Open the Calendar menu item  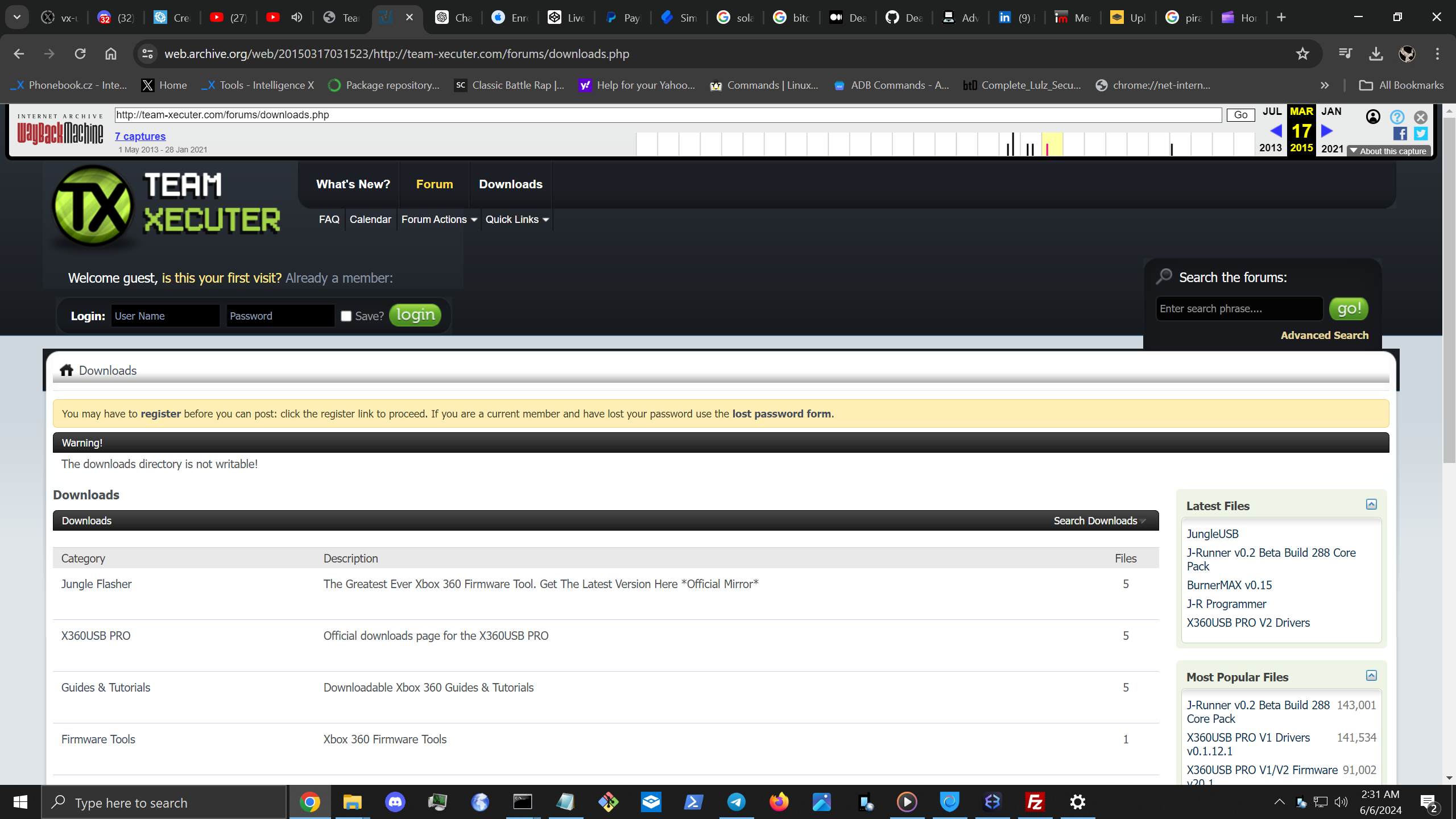(x=370, y=220)
